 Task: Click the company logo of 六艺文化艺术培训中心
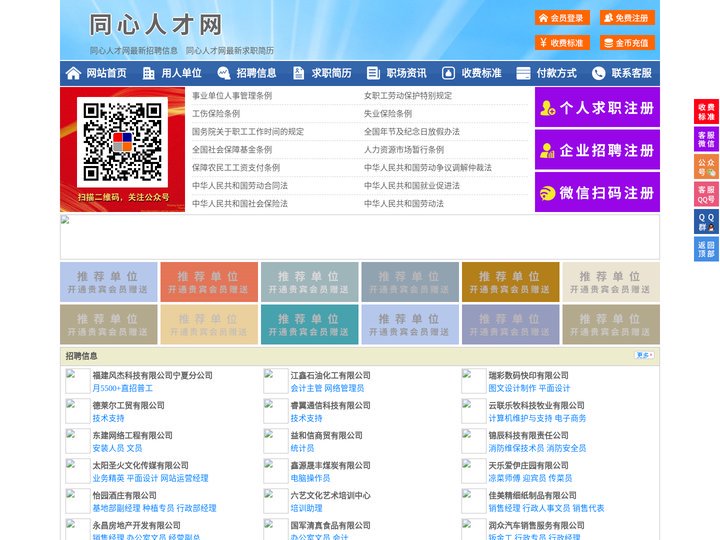[276, 501]
